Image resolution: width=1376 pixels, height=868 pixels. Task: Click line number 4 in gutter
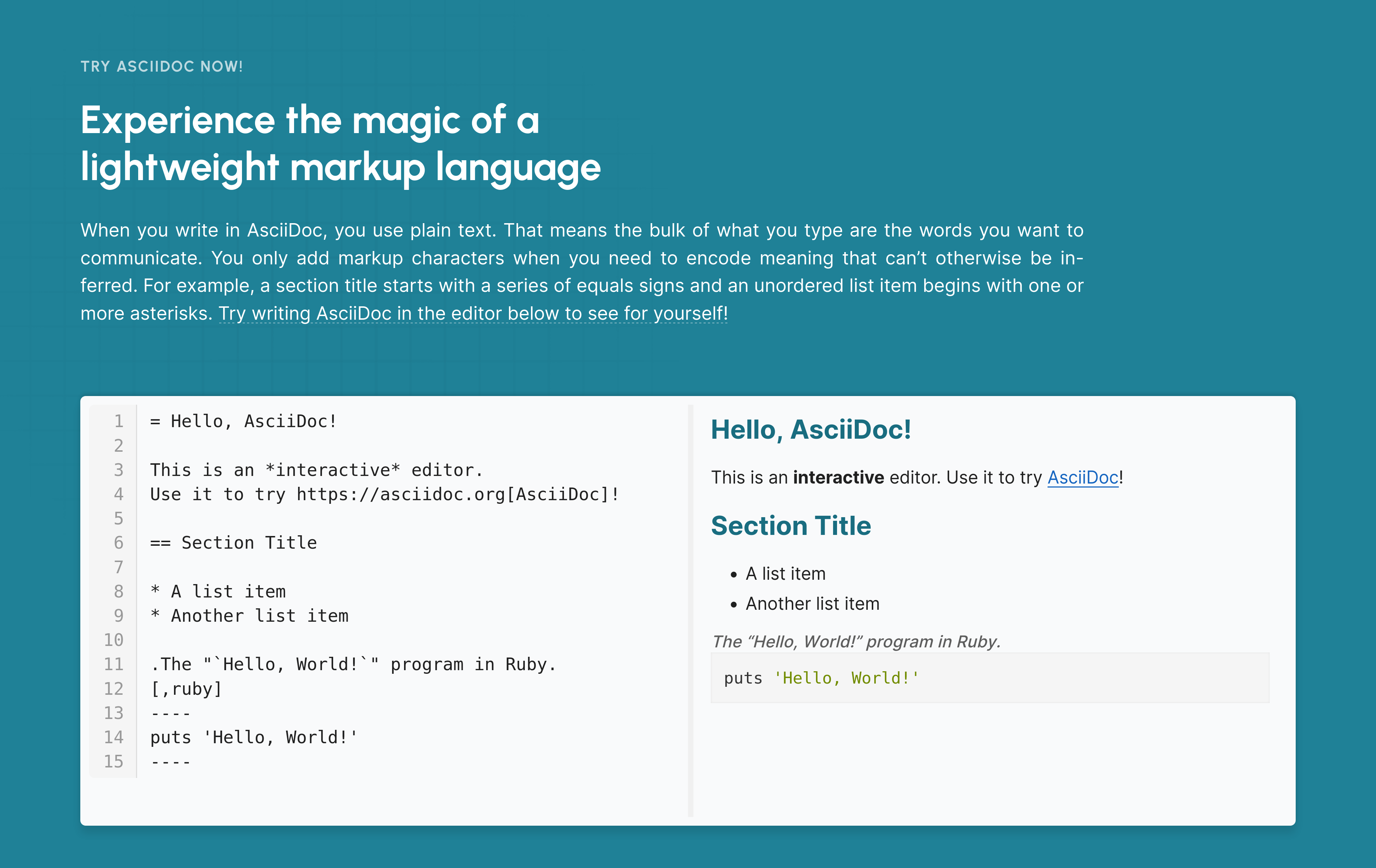(x=118, y=494)
